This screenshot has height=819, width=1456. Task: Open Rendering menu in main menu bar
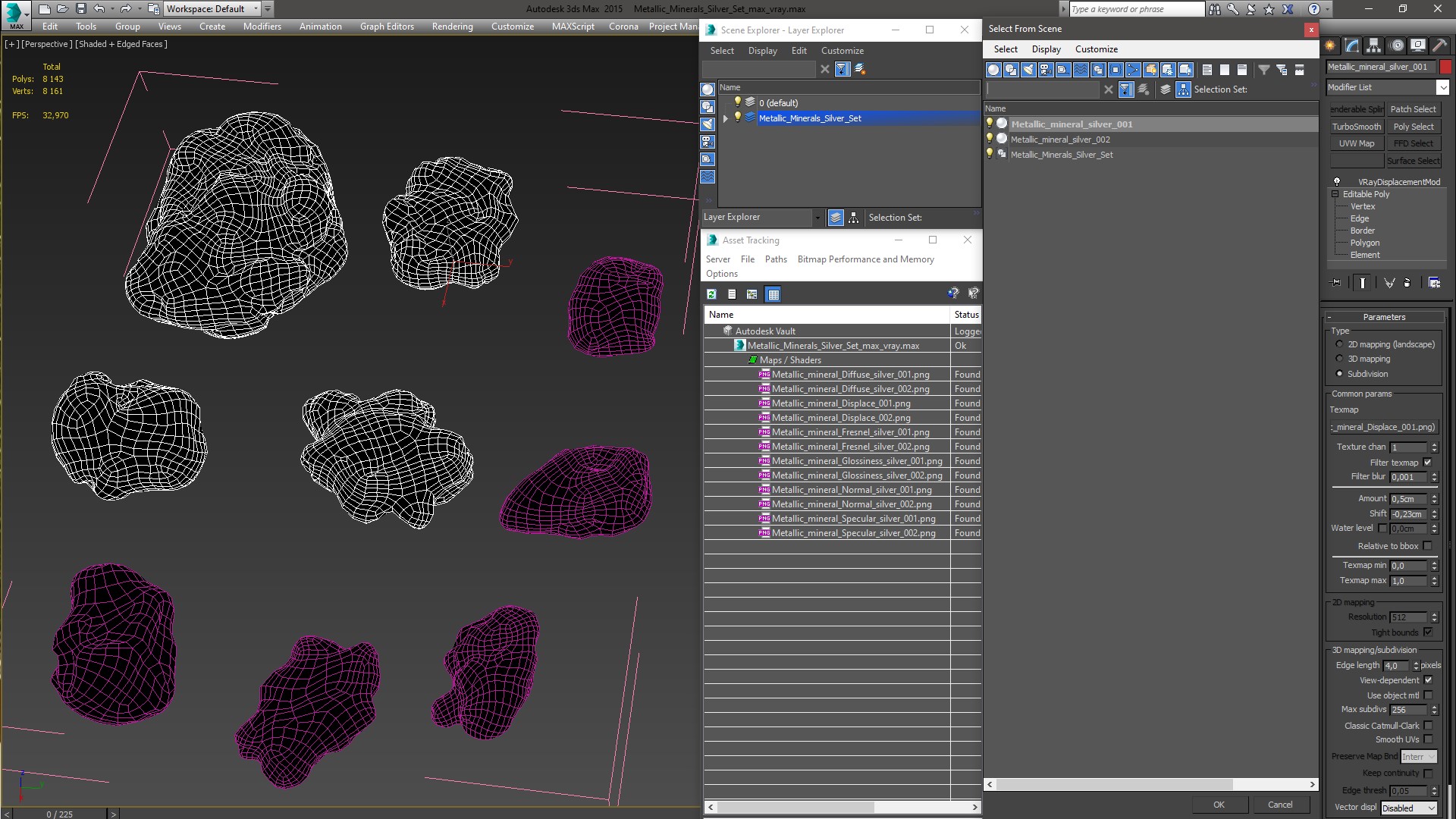[452, 27]
